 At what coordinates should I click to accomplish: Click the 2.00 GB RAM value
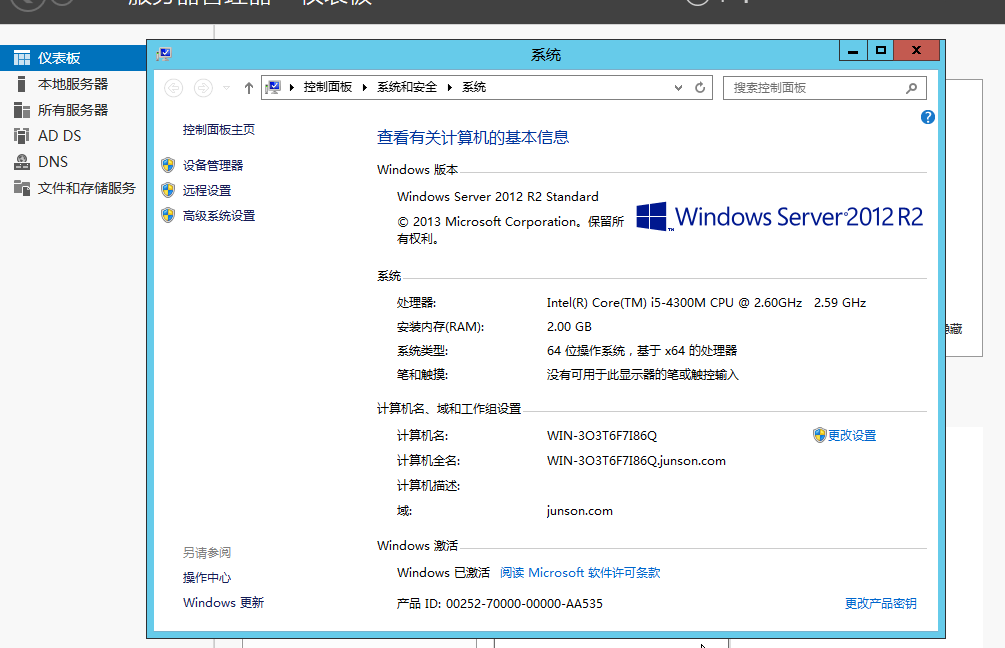point(569,327)
